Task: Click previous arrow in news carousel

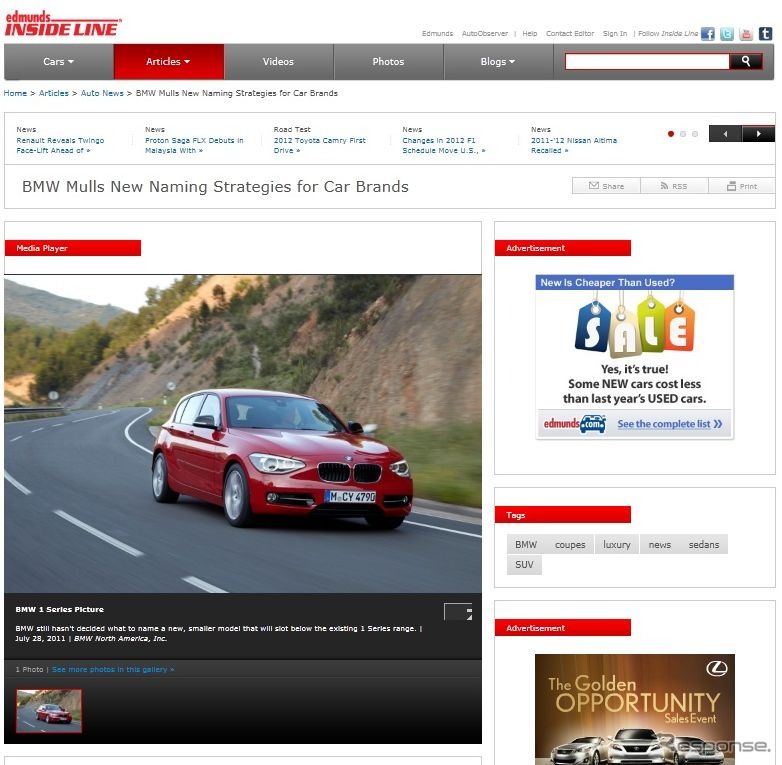Action: 725,134
